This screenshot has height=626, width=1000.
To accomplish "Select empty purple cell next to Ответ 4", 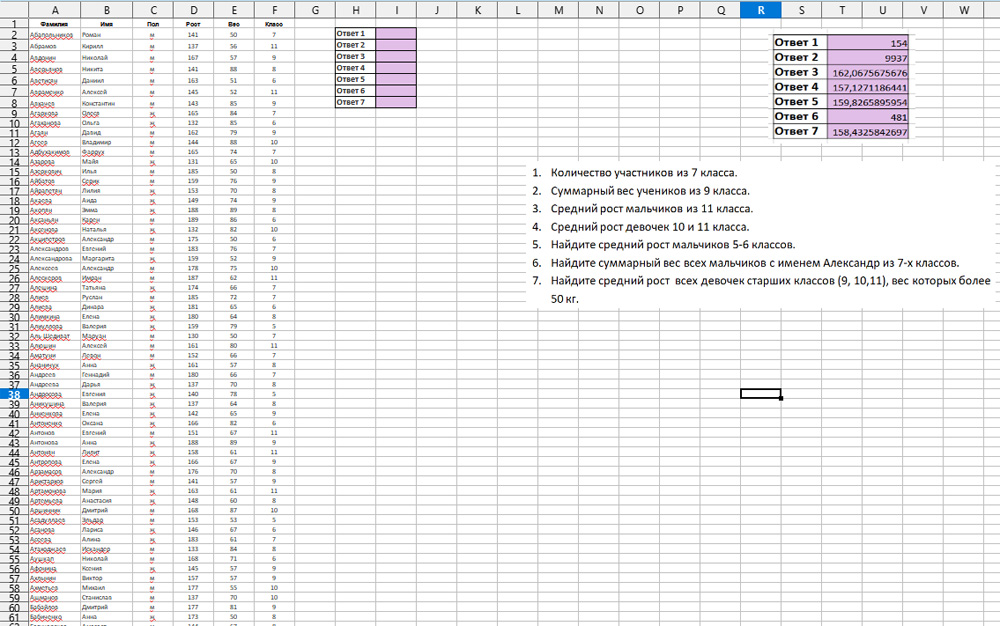I will (x=396, y=67).
